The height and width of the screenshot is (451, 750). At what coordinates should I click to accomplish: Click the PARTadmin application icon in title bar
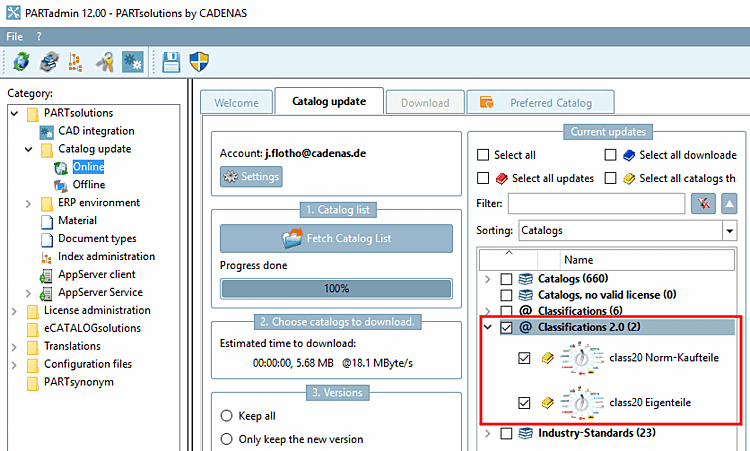click(13, 12)
